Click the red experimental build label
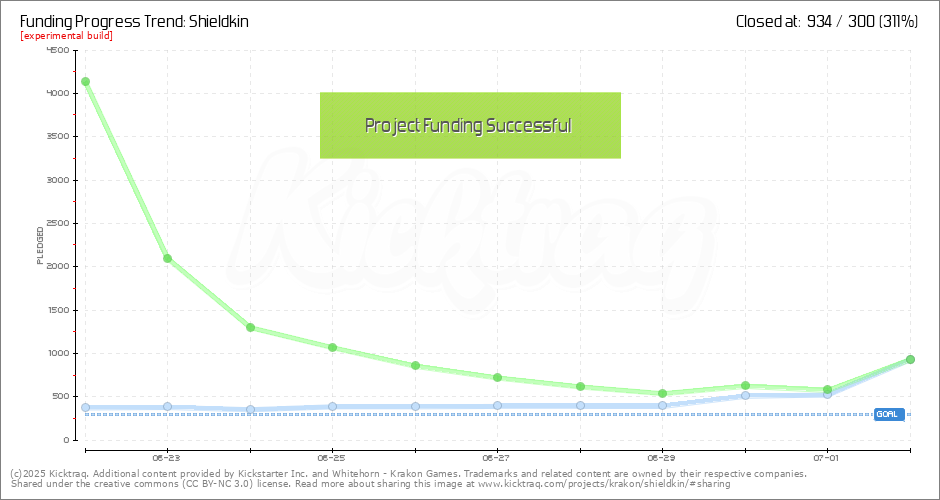This screenshot has width=940, height=500. click(66, 36)
